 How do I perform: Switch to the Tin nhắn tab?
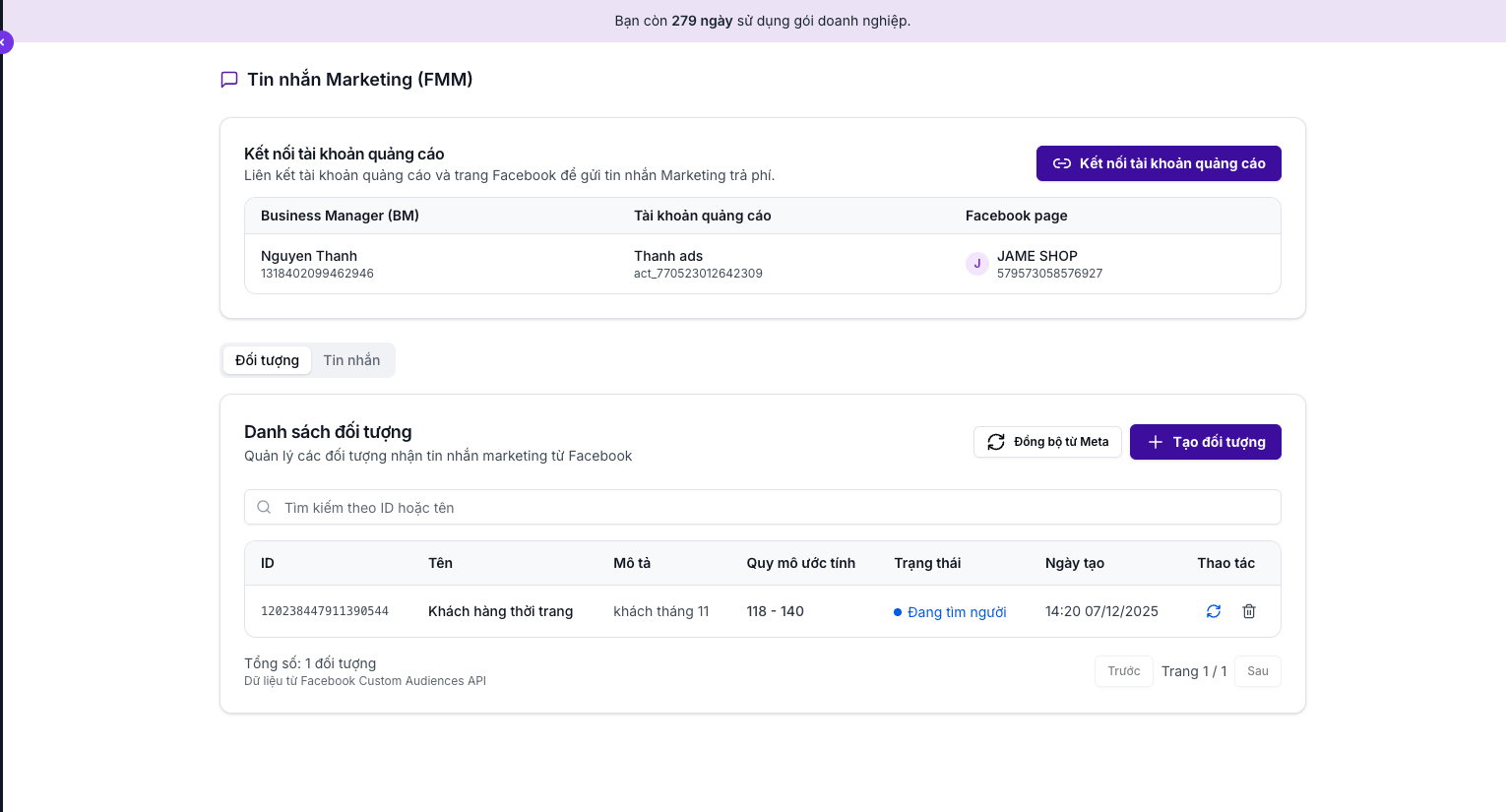[351, 360]
